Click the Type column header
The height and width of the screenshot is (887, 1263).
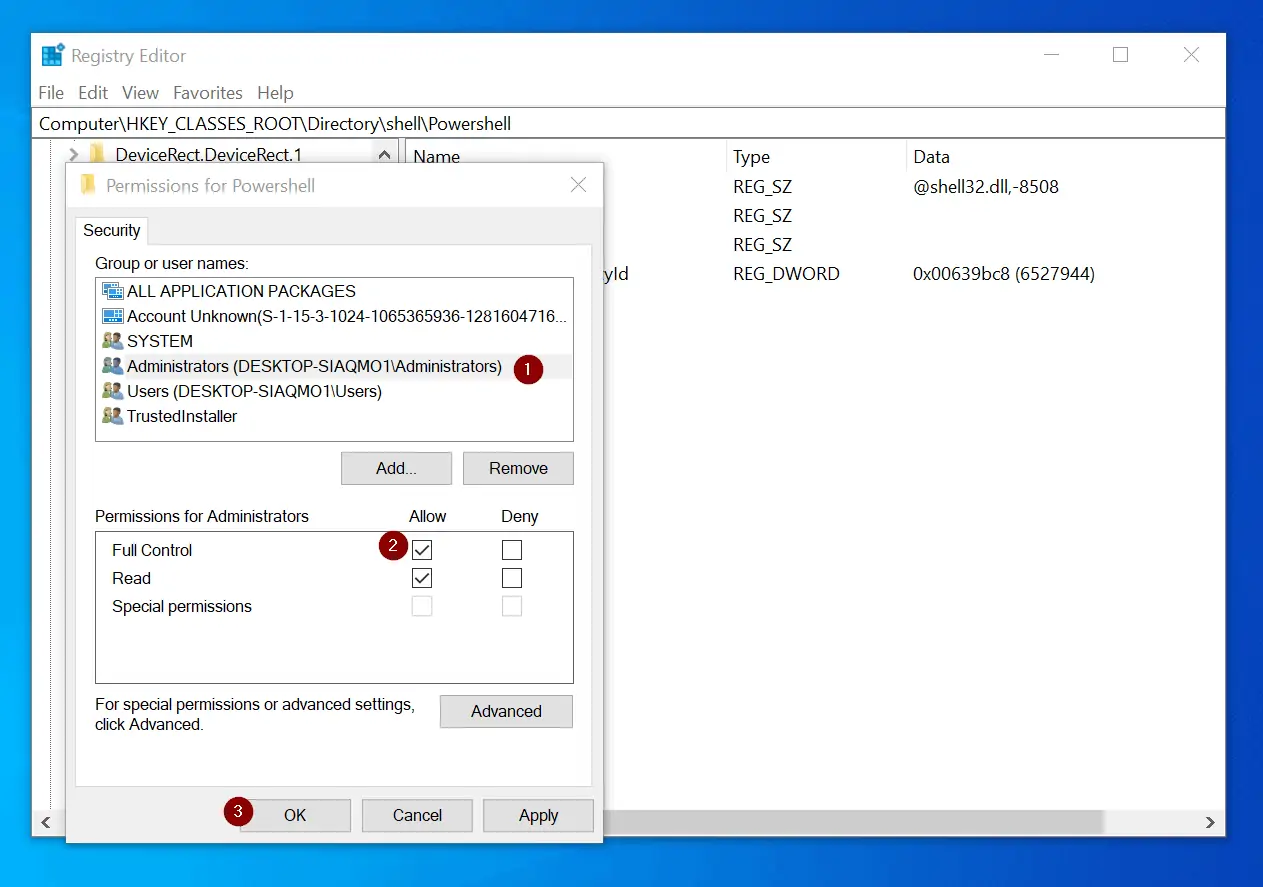[x=752, y=156]
